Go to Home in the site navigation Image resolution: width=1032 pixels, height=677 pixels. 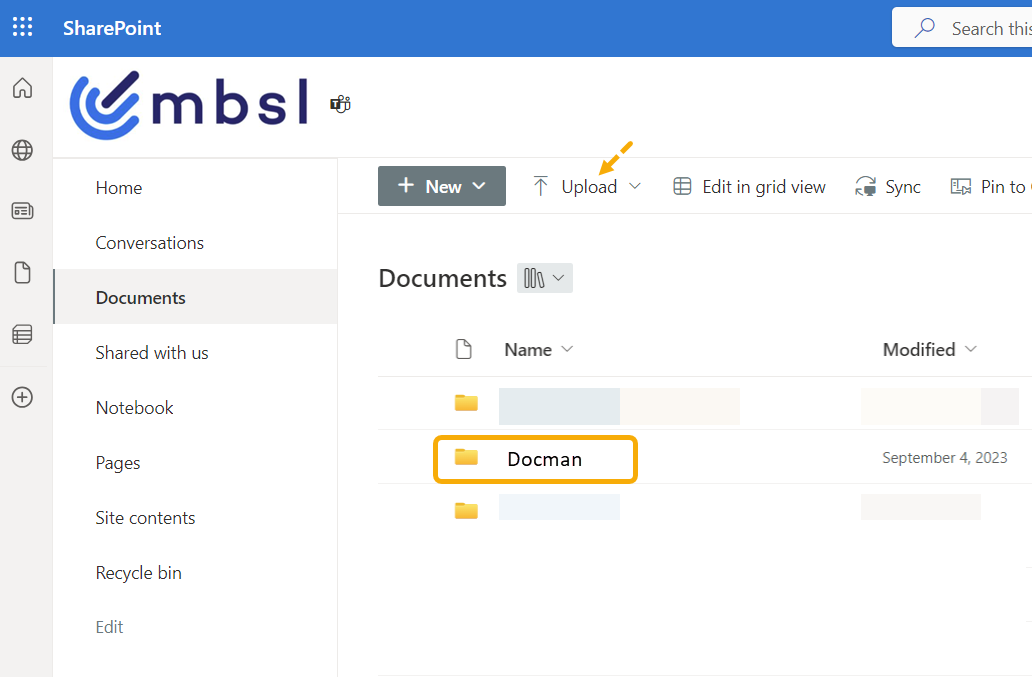pyautogui.click(x=118, y=188)
